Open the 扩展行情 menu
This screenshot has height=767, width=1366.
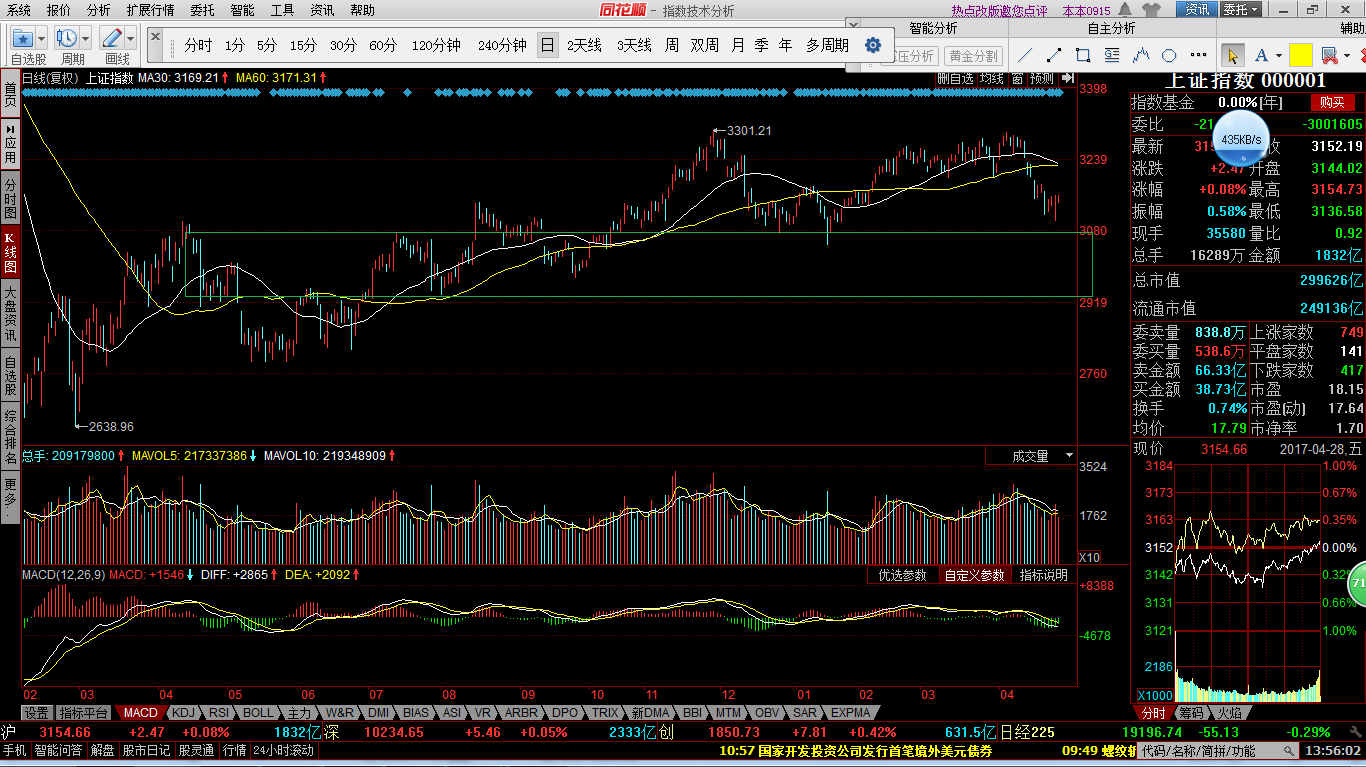pos(150,10)
